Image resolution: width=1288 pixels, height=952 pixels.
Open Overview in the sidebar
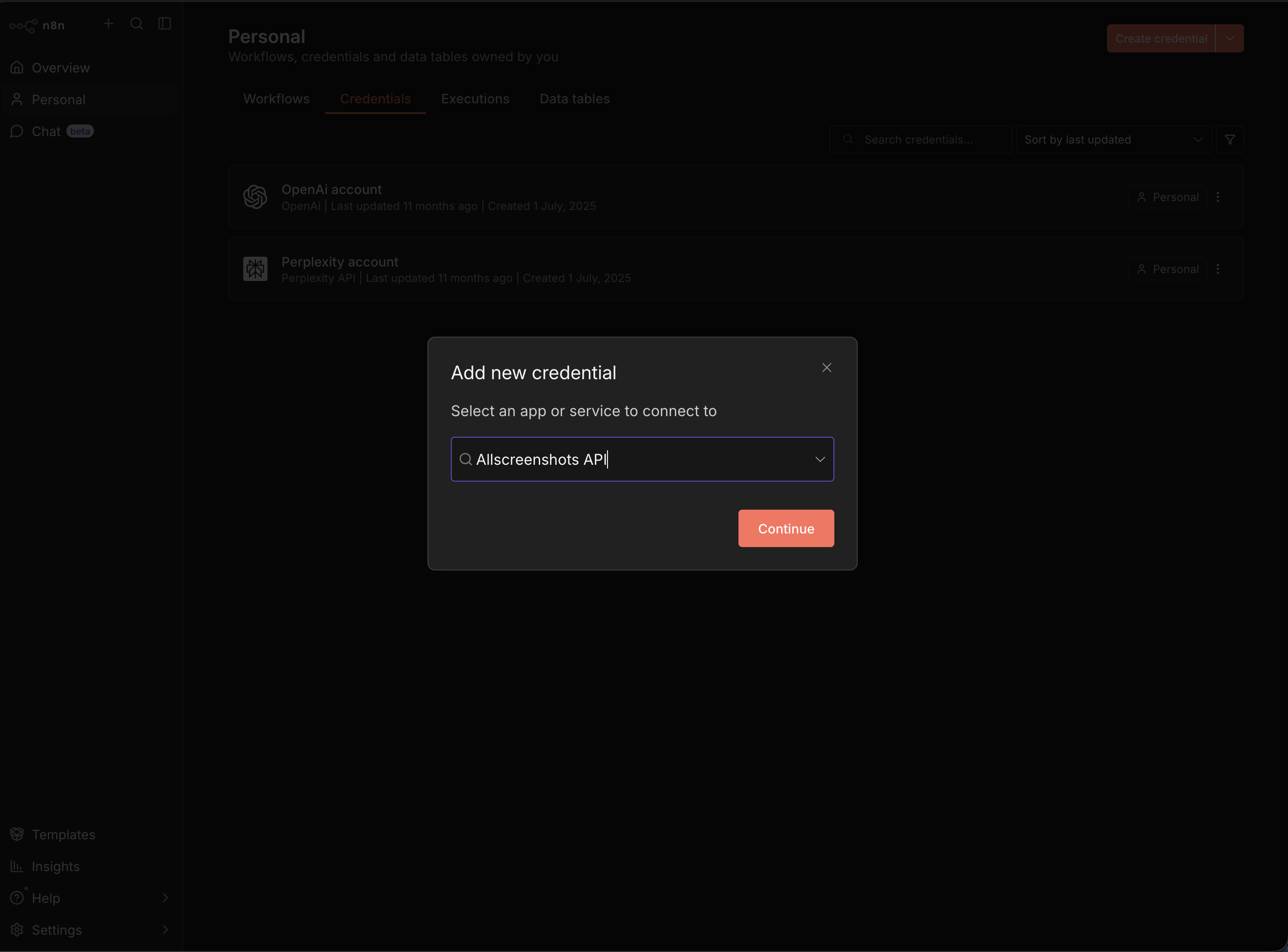point(89,68)
